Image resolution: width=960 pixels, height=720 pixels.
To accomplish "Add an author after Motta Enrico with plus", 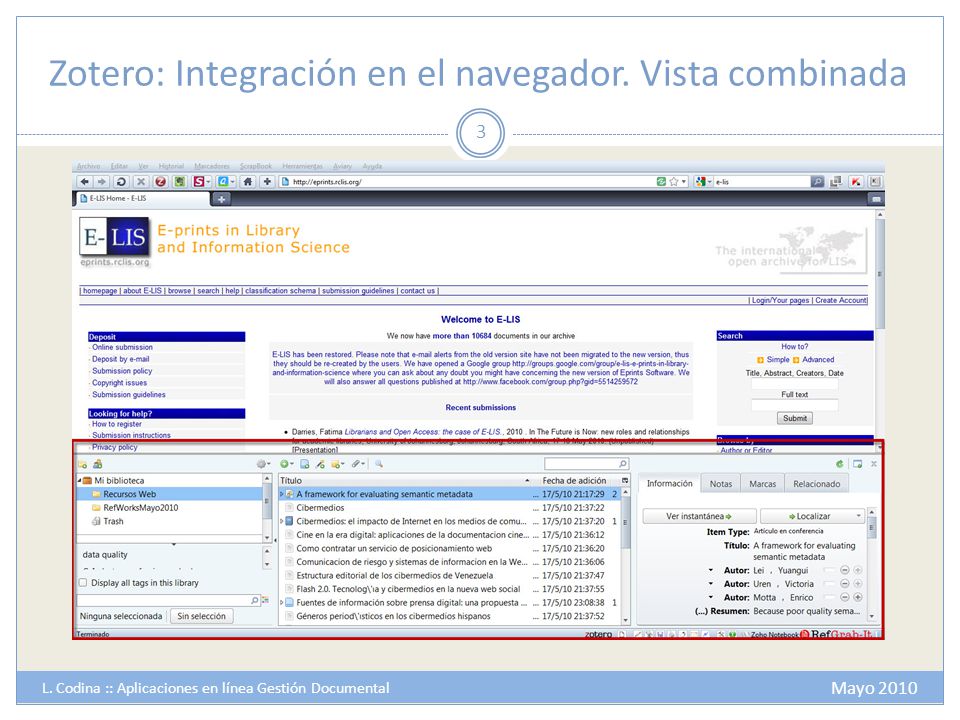I will coord(858,597).
